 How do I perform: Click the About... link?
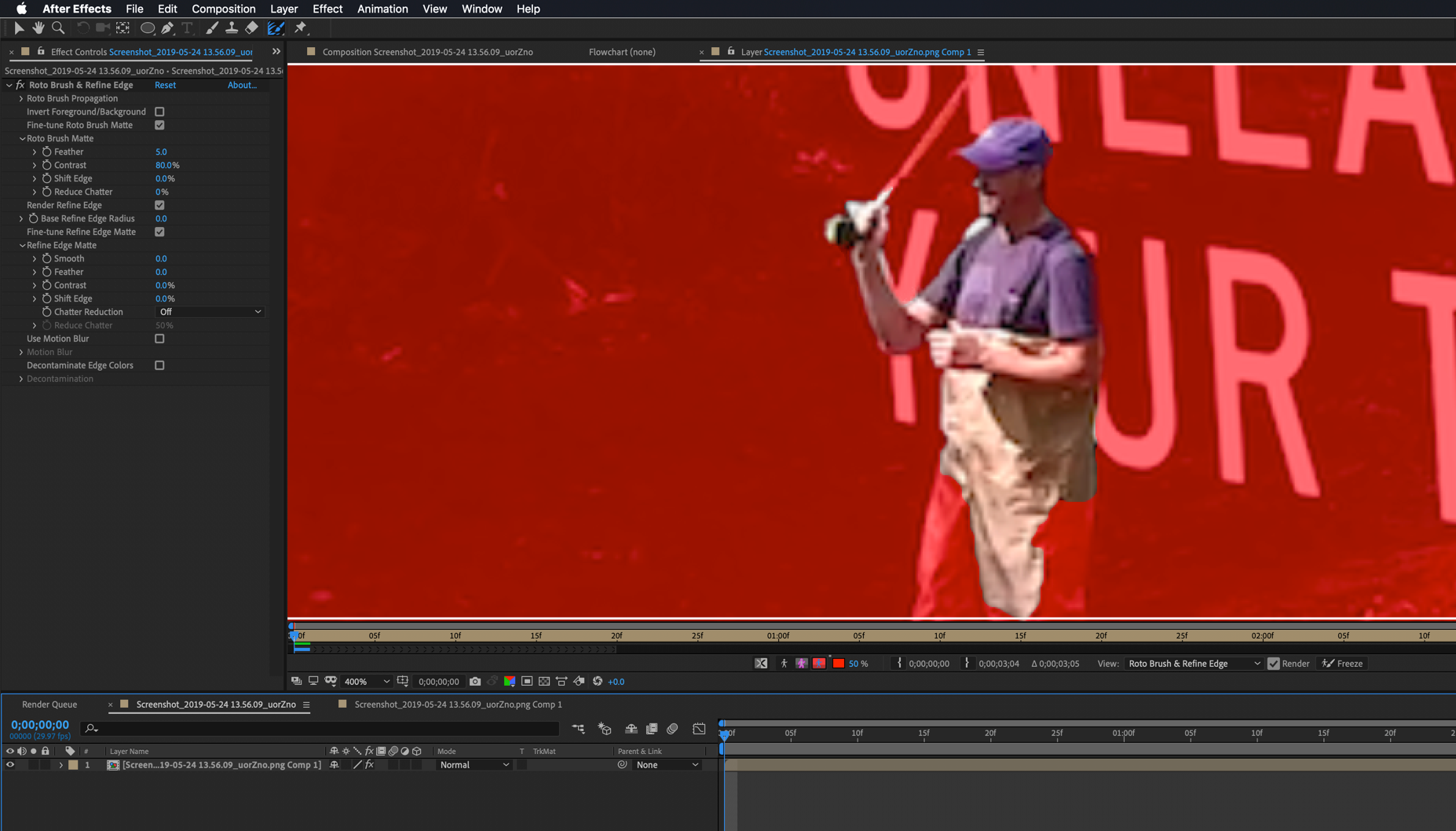[242, 85]
